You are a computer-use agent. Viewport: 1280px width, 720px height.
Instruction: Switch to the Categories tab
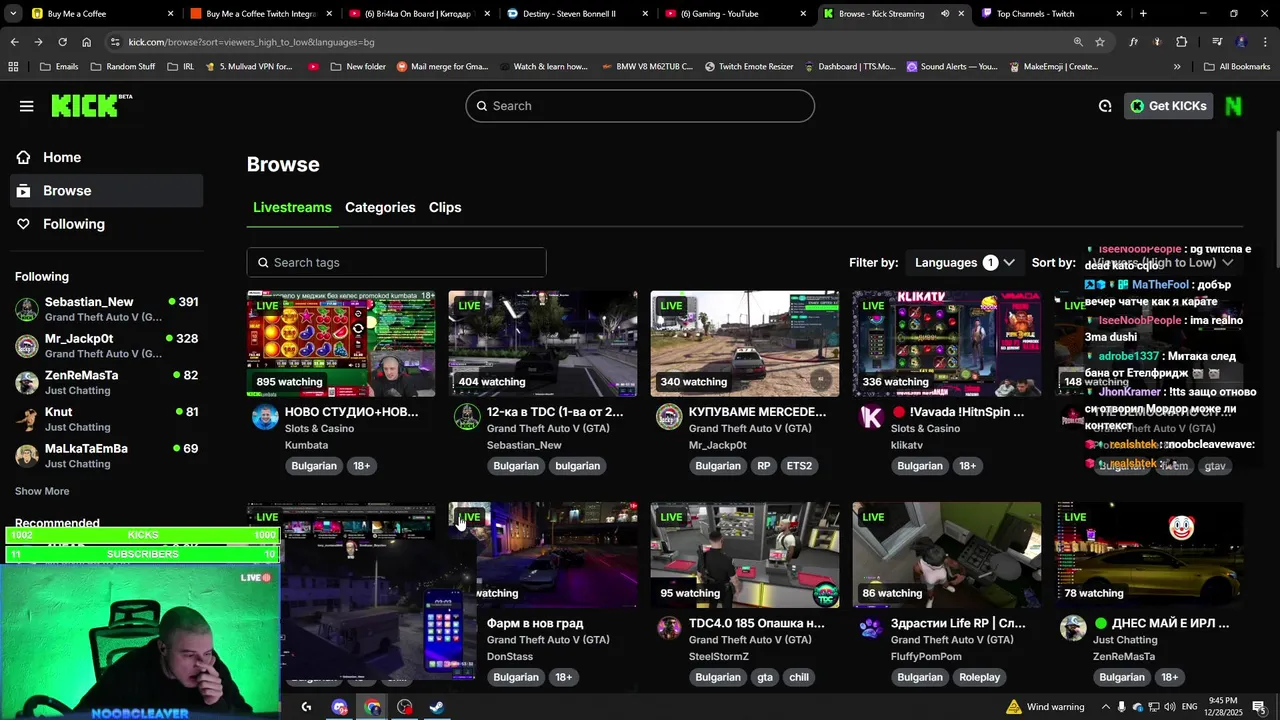(380, 207)
